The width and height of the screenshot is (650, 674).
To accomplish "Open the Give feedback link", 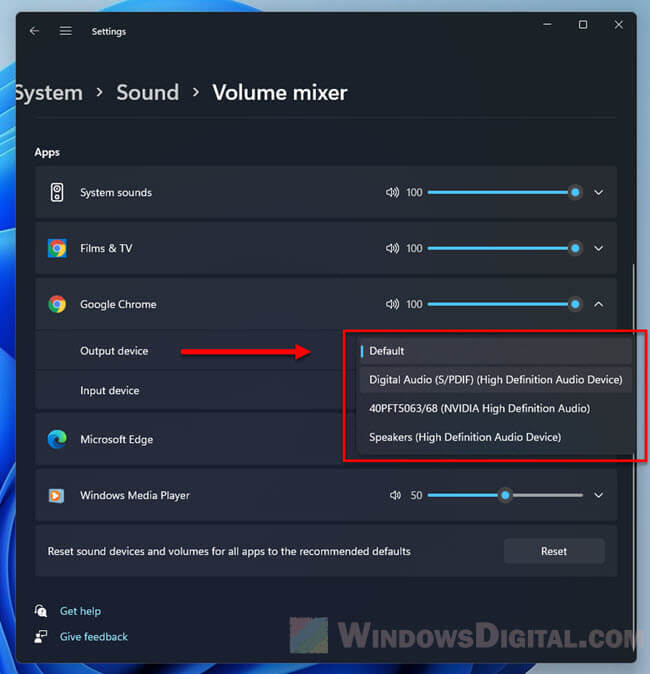I will (x=94, y=637).
